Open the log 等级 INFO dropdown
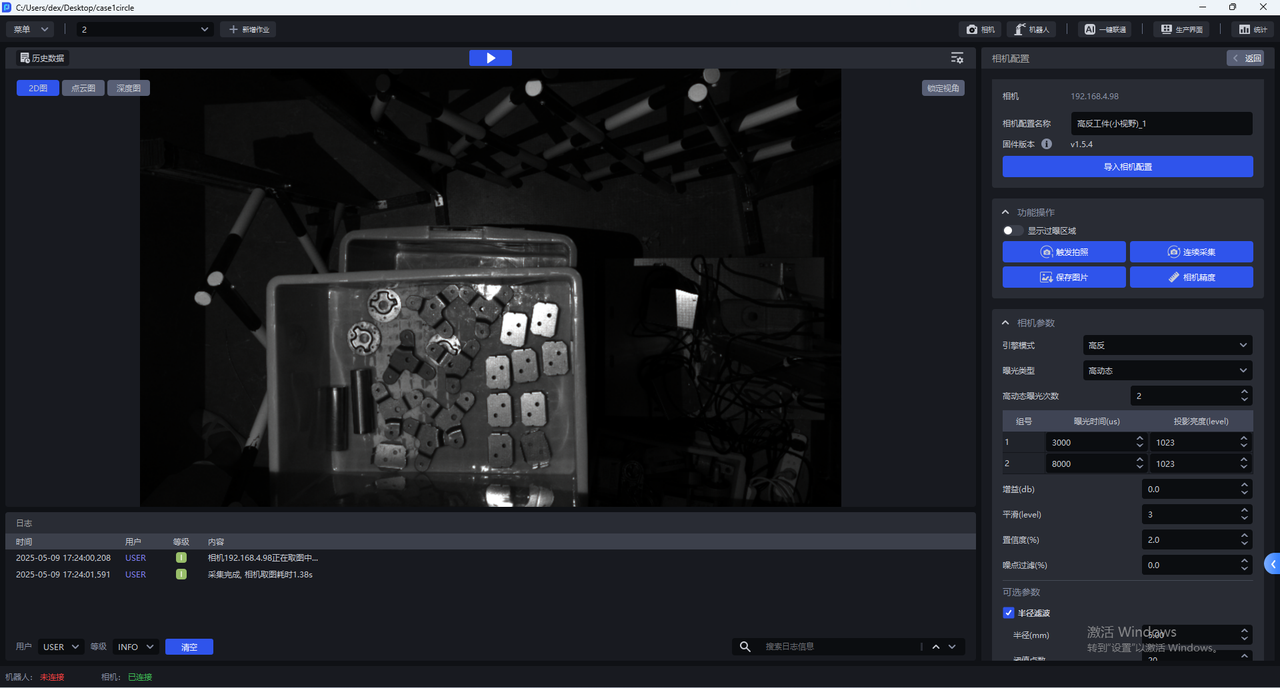The width and height of the screenshot is (1280, 688). (135, 647)
